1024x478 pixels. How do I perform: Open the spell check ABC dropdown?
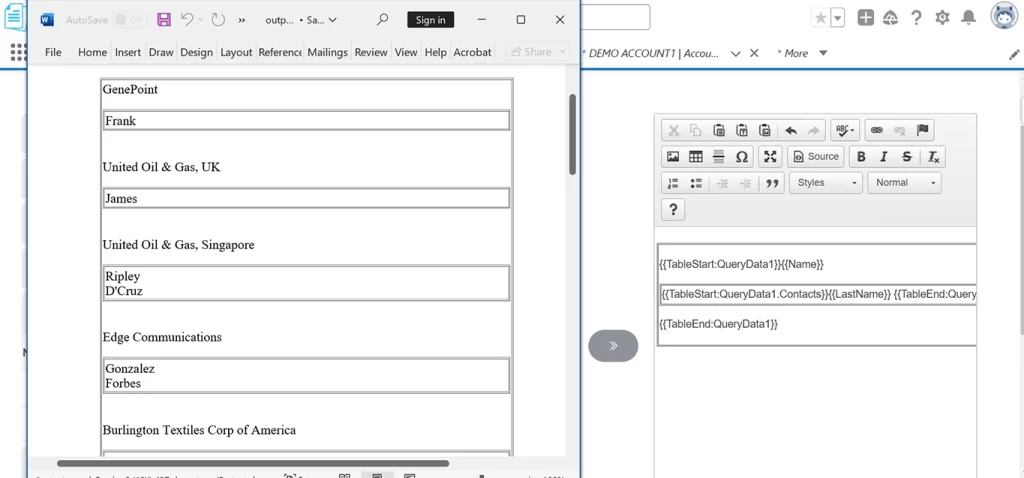pos(845,130)
